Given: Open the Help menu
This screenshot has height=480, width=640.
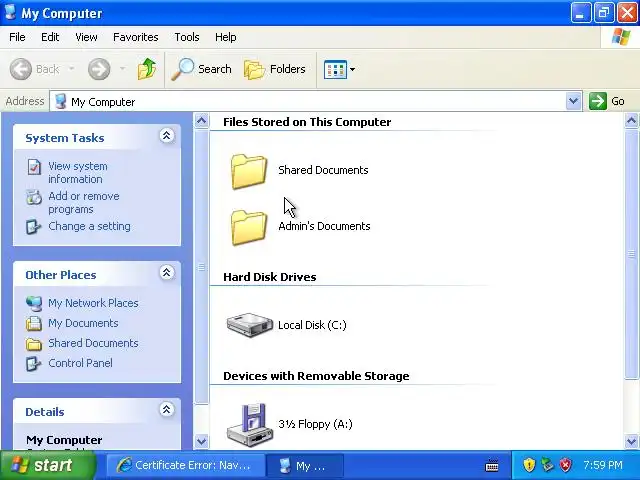Looking at the screenshot, I should (226, 37).
